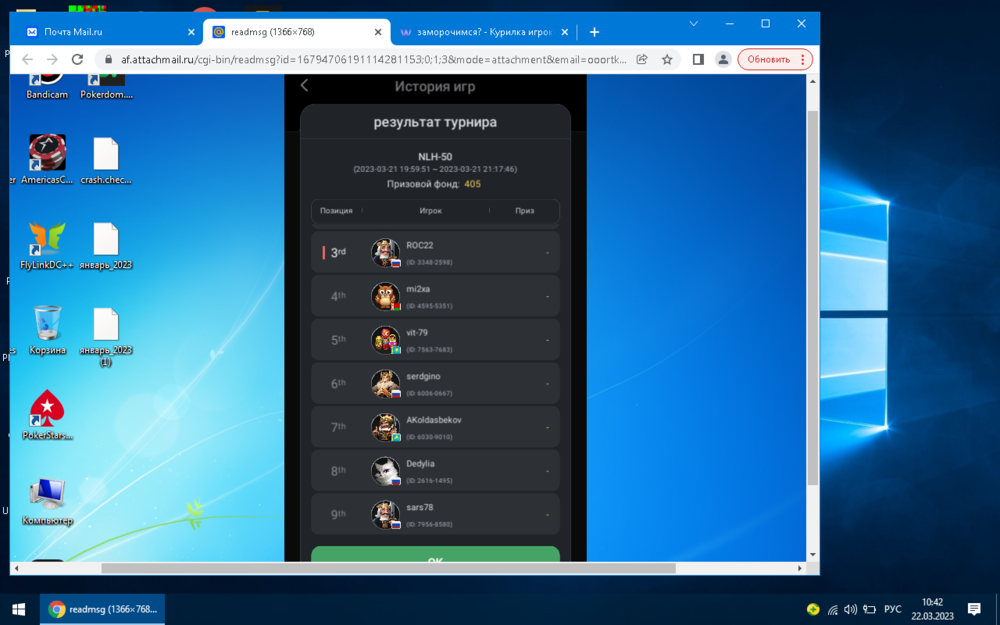Click the horizontal scrollbar at page bottom
The width and height of the screenshot is (1000, 625).
pyautogui.click(x=388, y=568)
